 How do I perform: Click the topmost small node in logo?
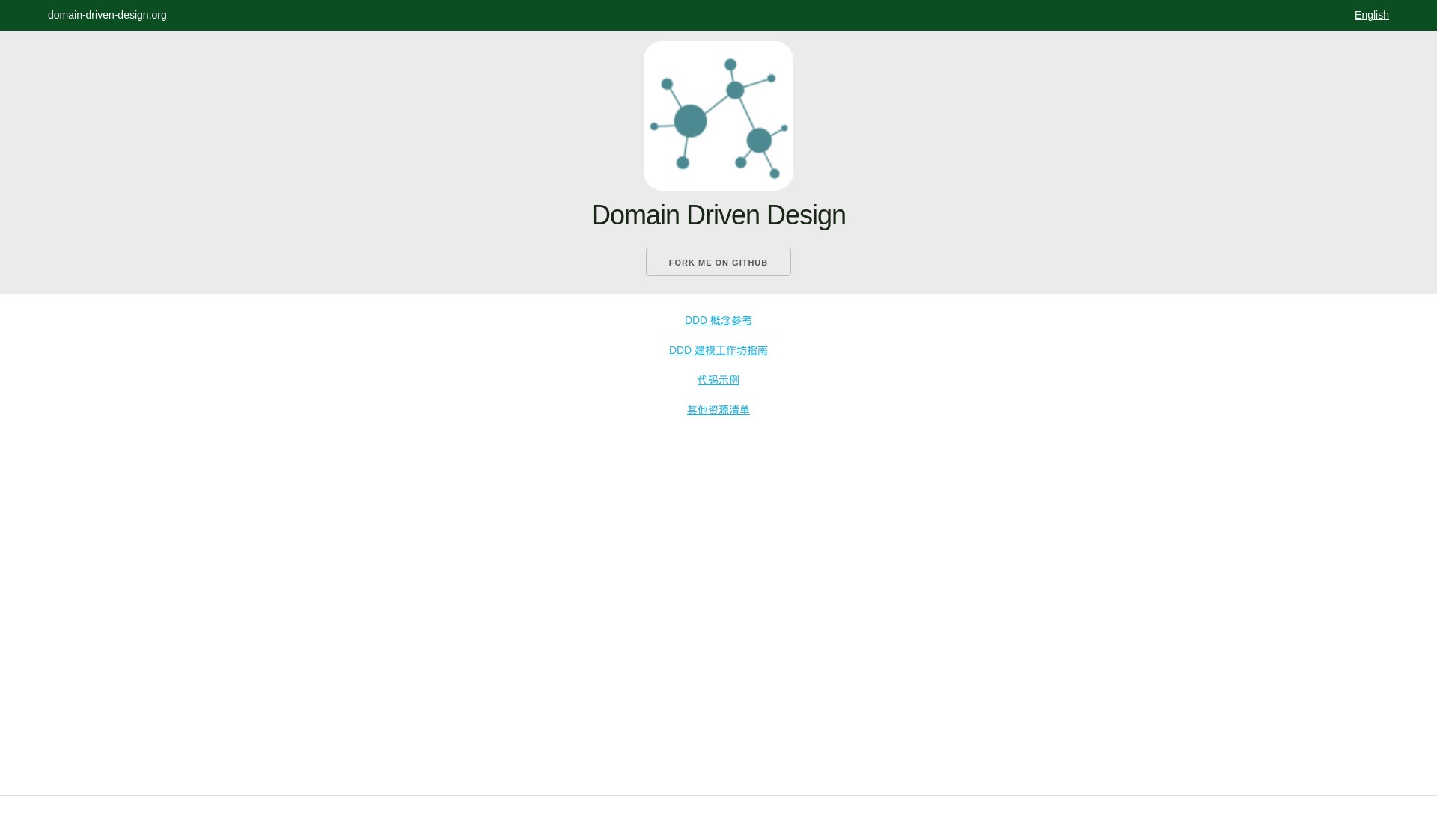(730, 65)
